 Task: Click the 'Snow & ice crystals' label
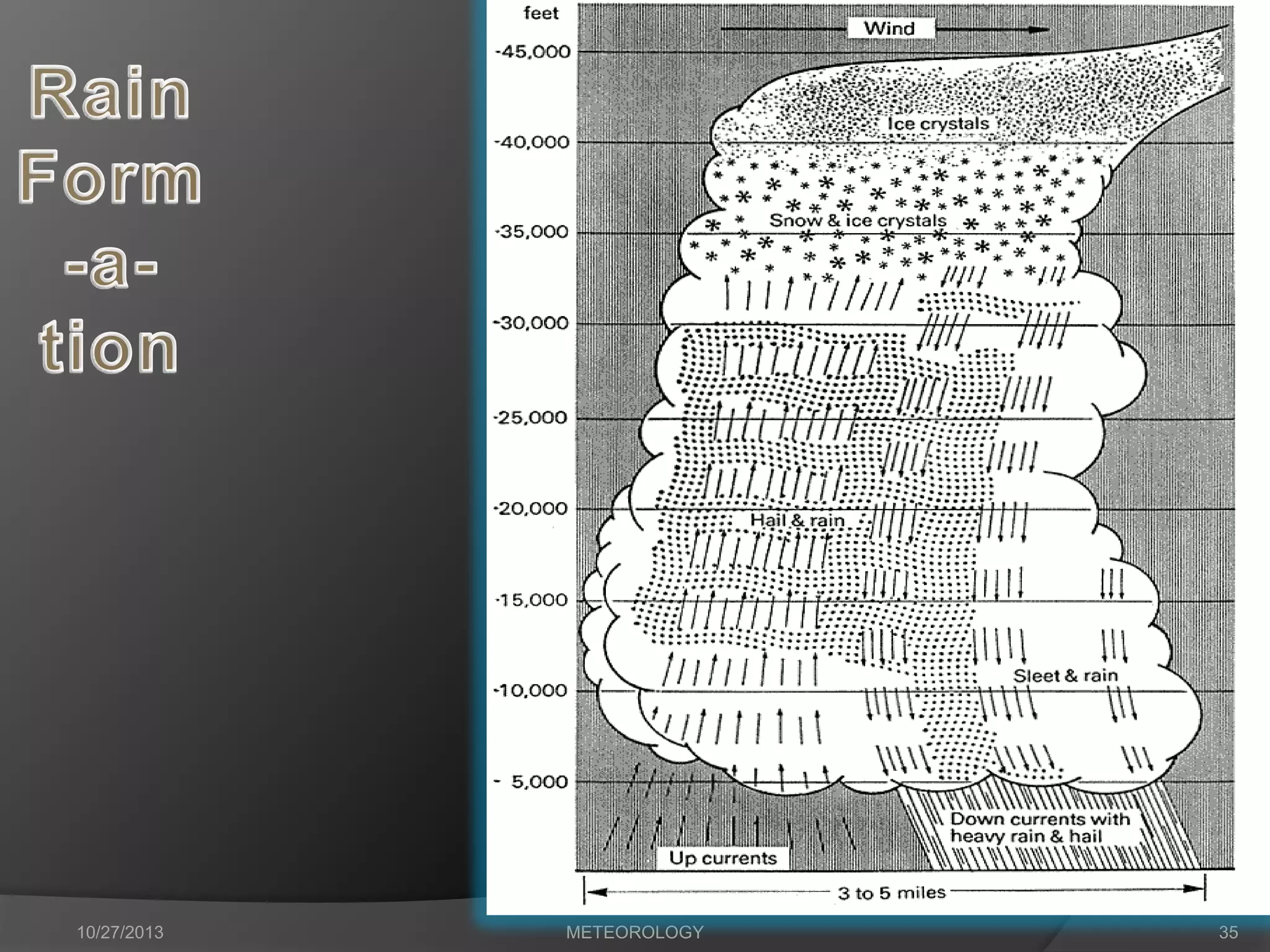[x=858, y=221]
